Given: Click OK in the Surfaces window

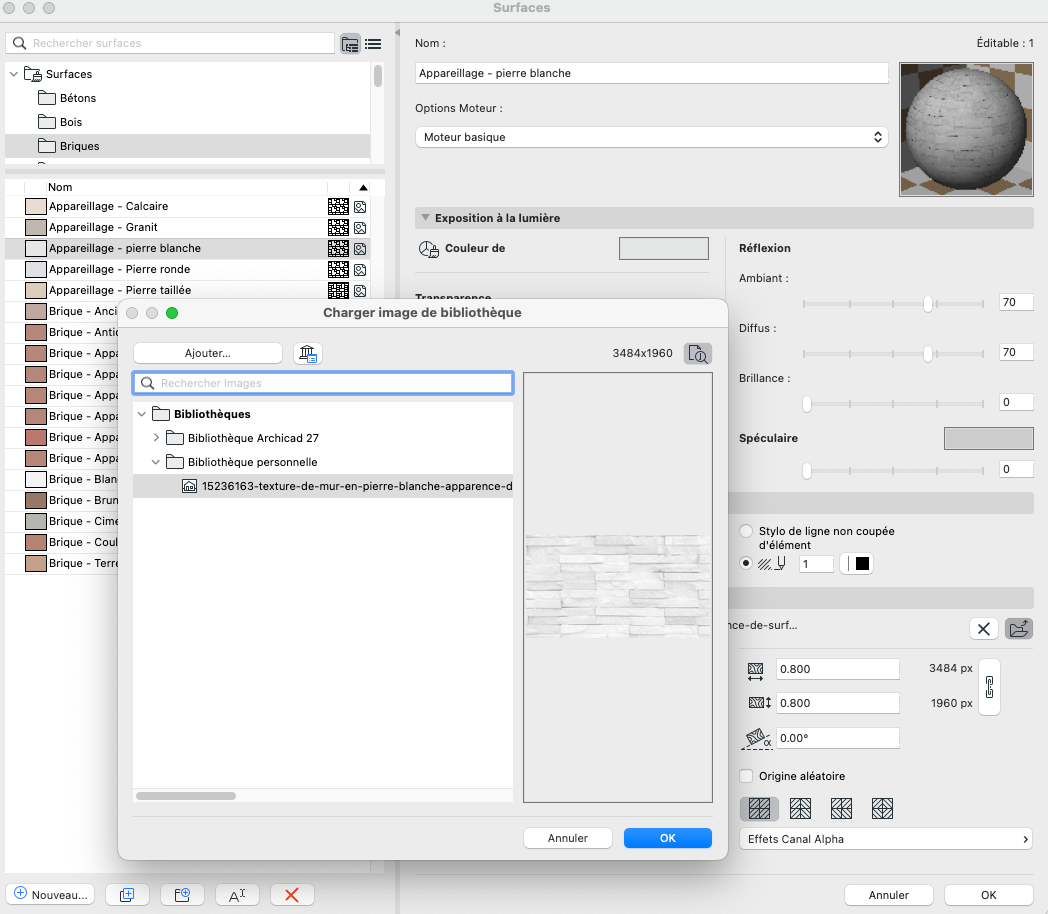Looking at the screenshot, I should 989,895.
